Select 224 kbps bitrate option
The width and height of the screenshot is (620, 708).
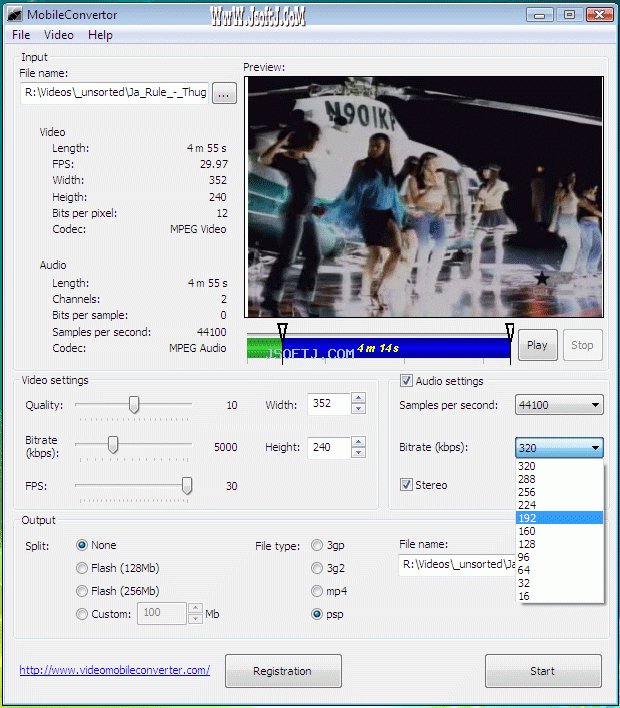559,505
